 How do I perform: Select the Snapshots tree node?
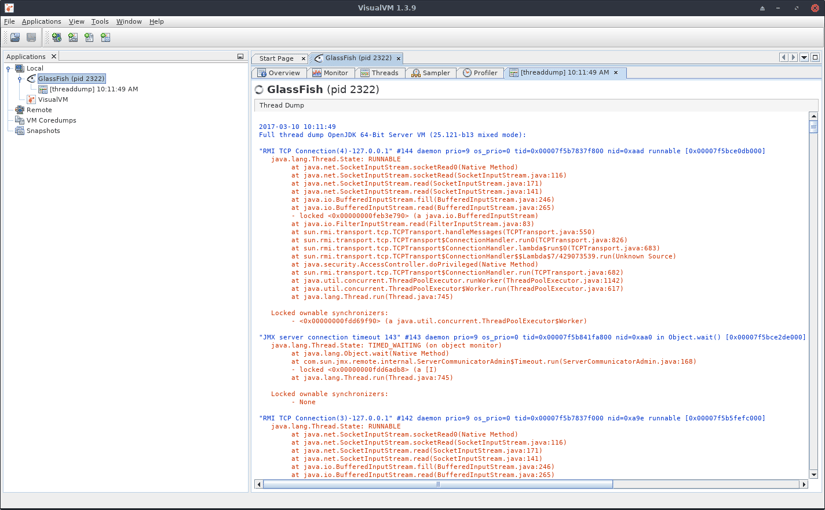pyautogui.click(x=43, y=131)
